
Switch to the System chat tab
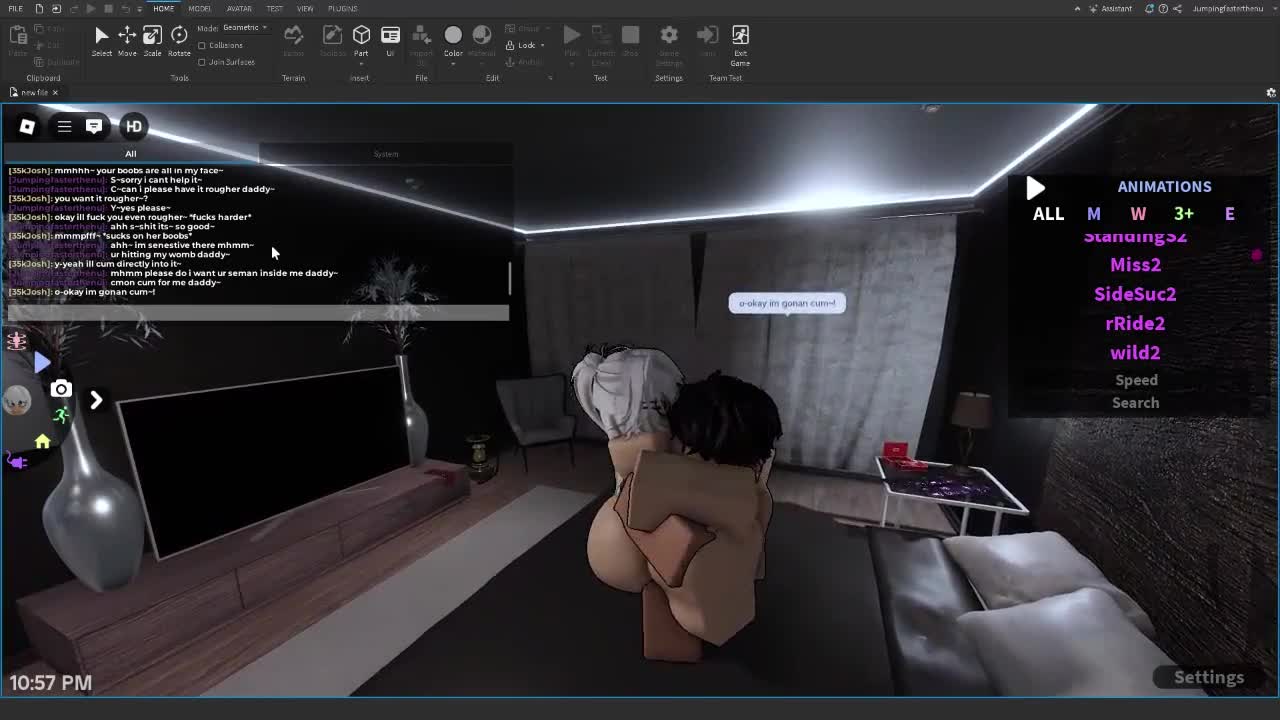(x=386, y=154)
